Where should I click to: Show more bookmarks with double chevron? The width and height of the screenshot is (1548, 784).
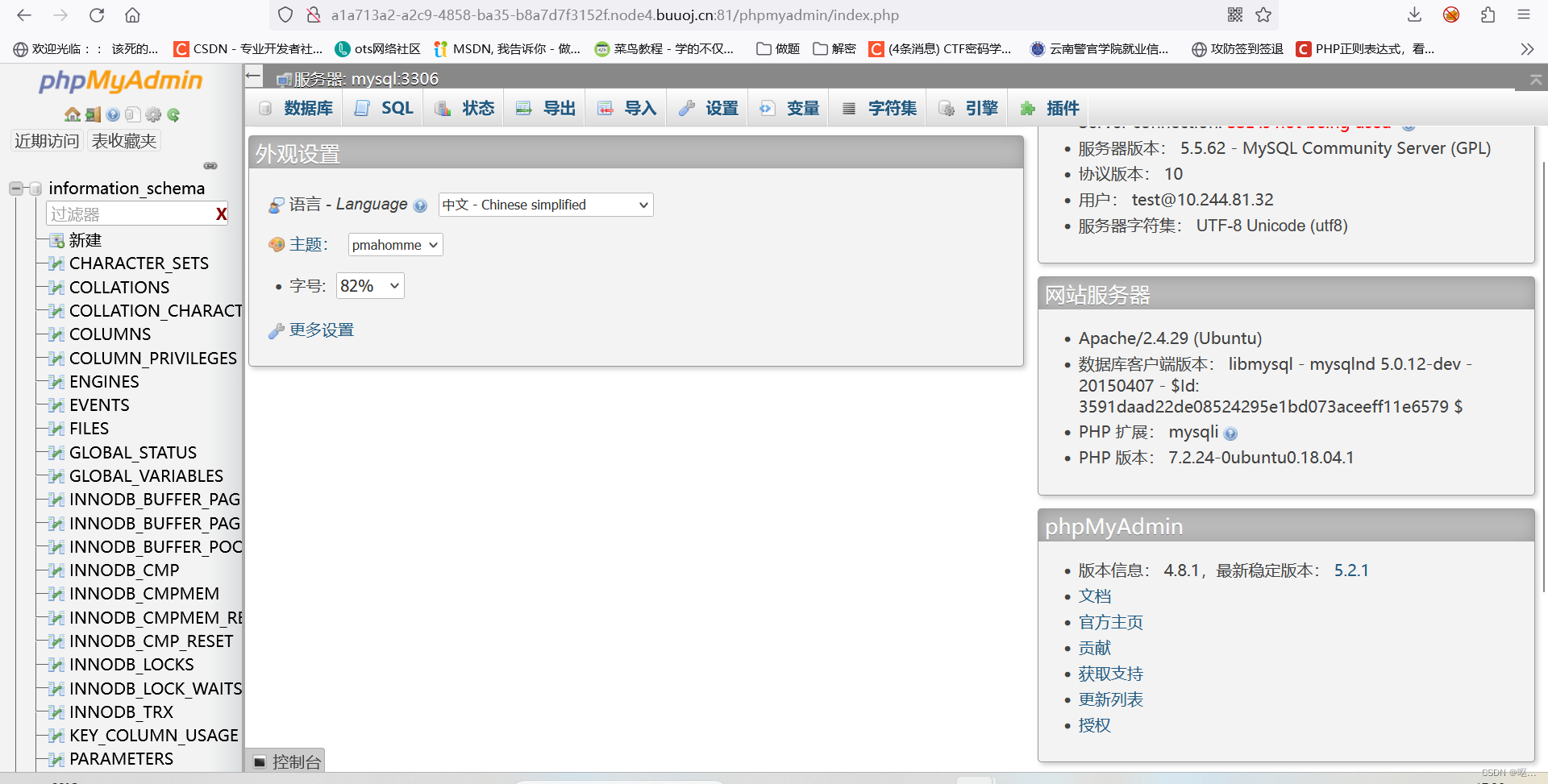point(1527,49)
